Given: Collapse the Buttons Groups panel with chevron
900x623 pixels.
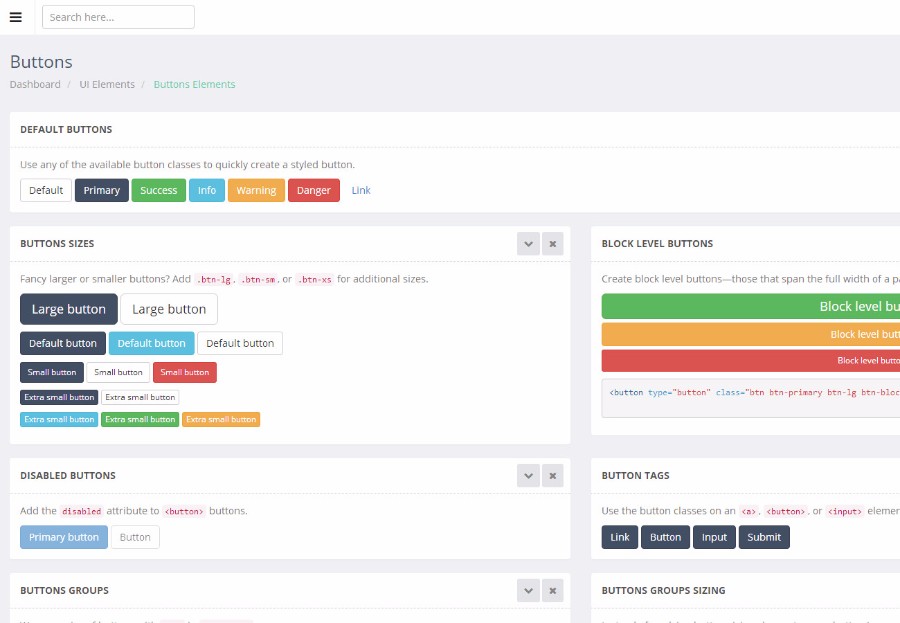Looking at the screenshot, I should pyautogui.click(x=528, y=591).
